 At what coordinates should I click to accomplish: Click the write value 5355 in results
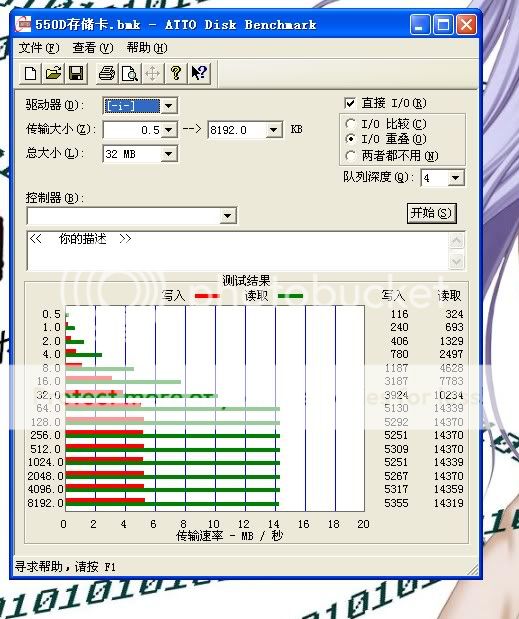[396, 503]
